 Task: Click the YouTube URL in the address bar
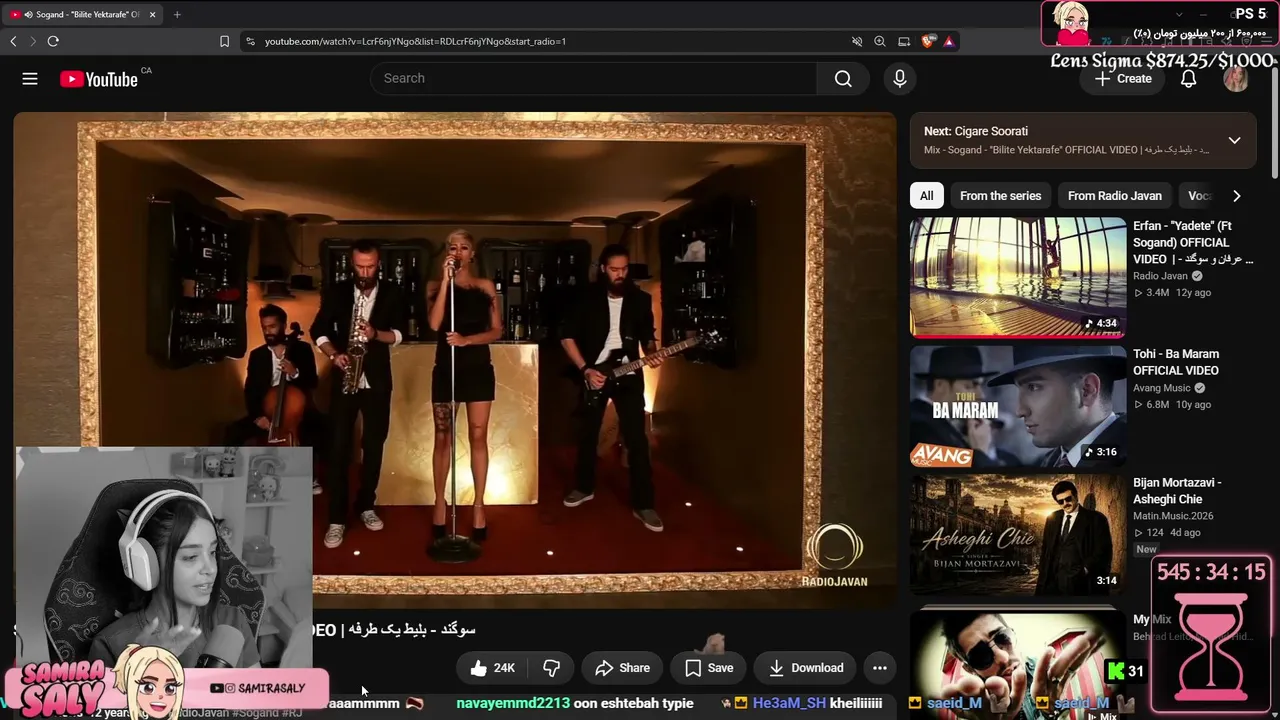point(415,41)
